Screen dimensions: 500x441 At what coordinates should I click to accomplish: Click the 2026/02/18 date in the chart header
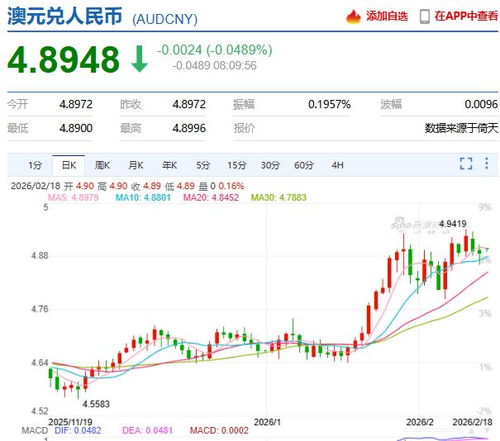click(x=36, y=186)
